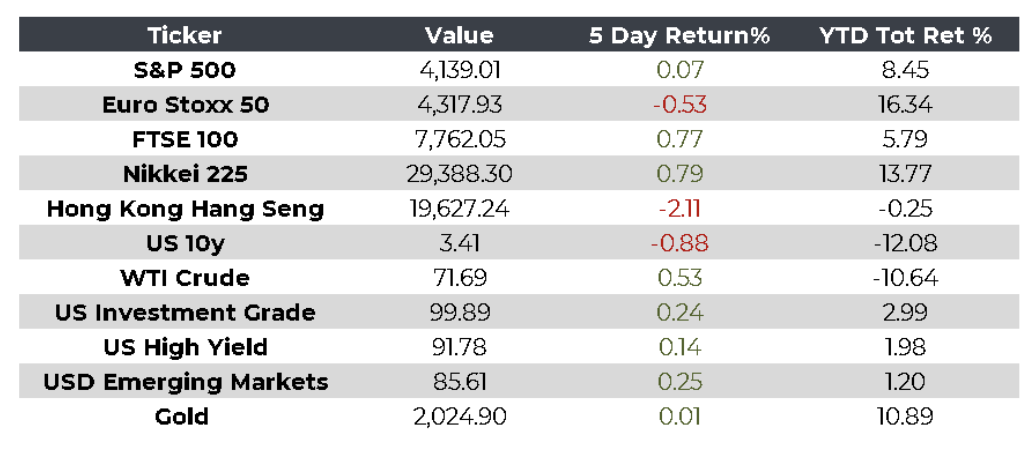Select the 5 Day Return% header

pos(679,35)
